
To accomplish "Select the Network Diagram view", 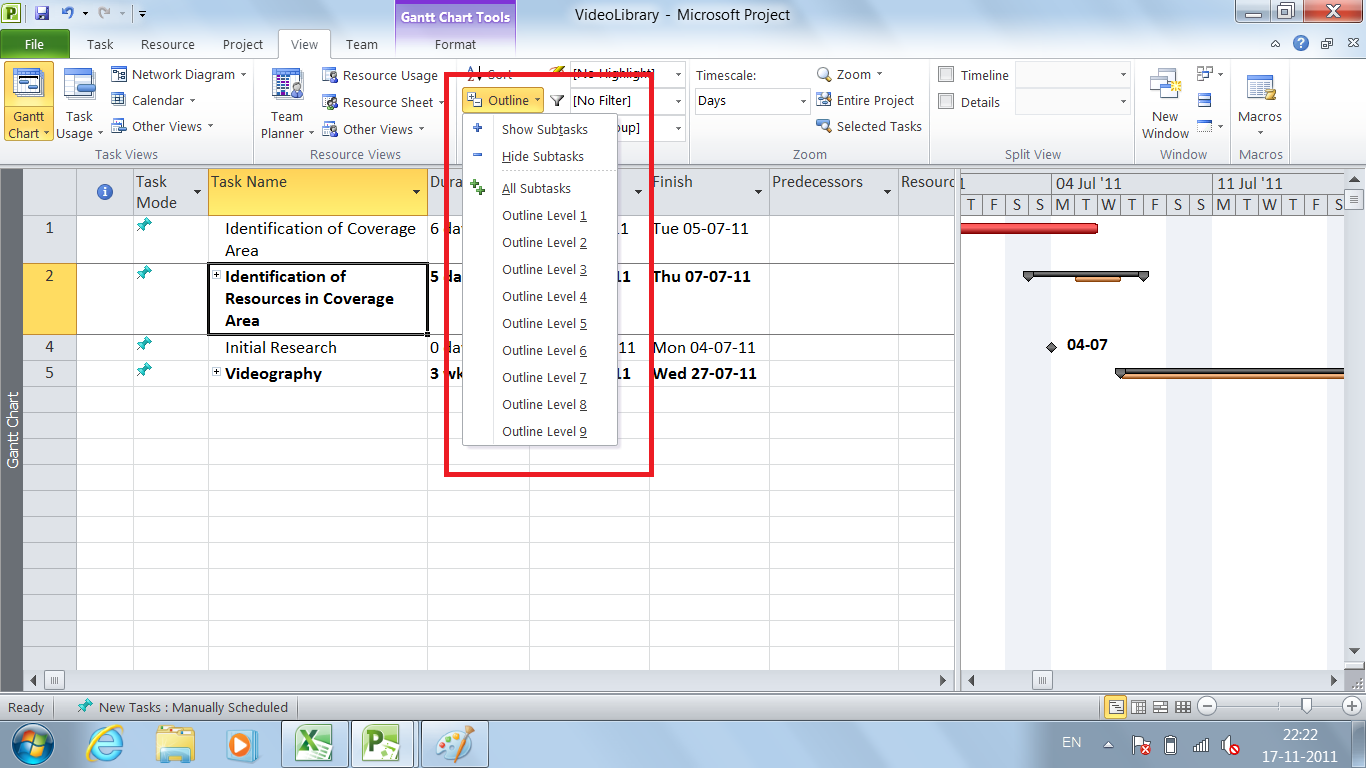I will 178,75.
